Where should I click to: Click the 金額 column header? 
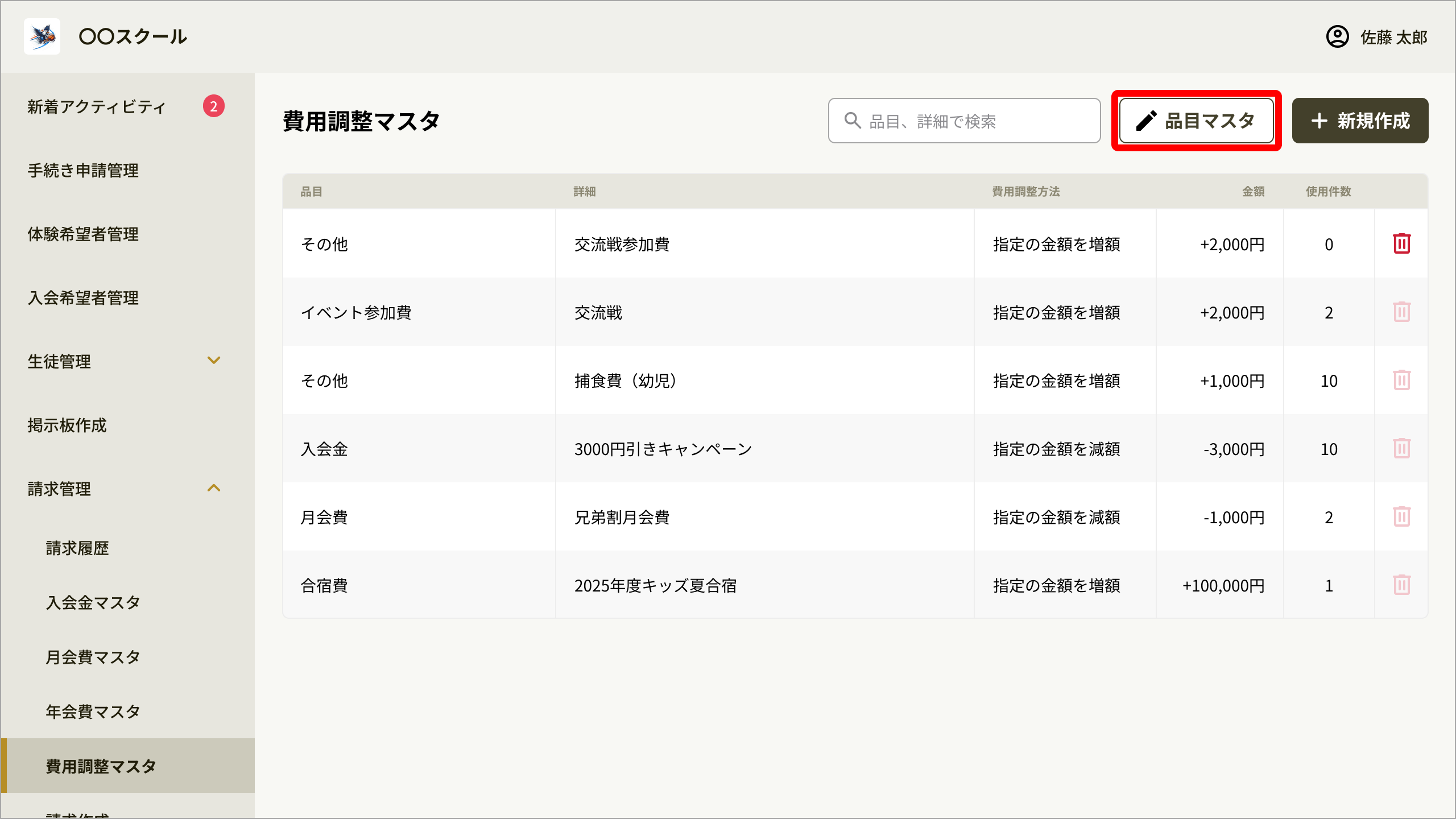[1254, 192]
